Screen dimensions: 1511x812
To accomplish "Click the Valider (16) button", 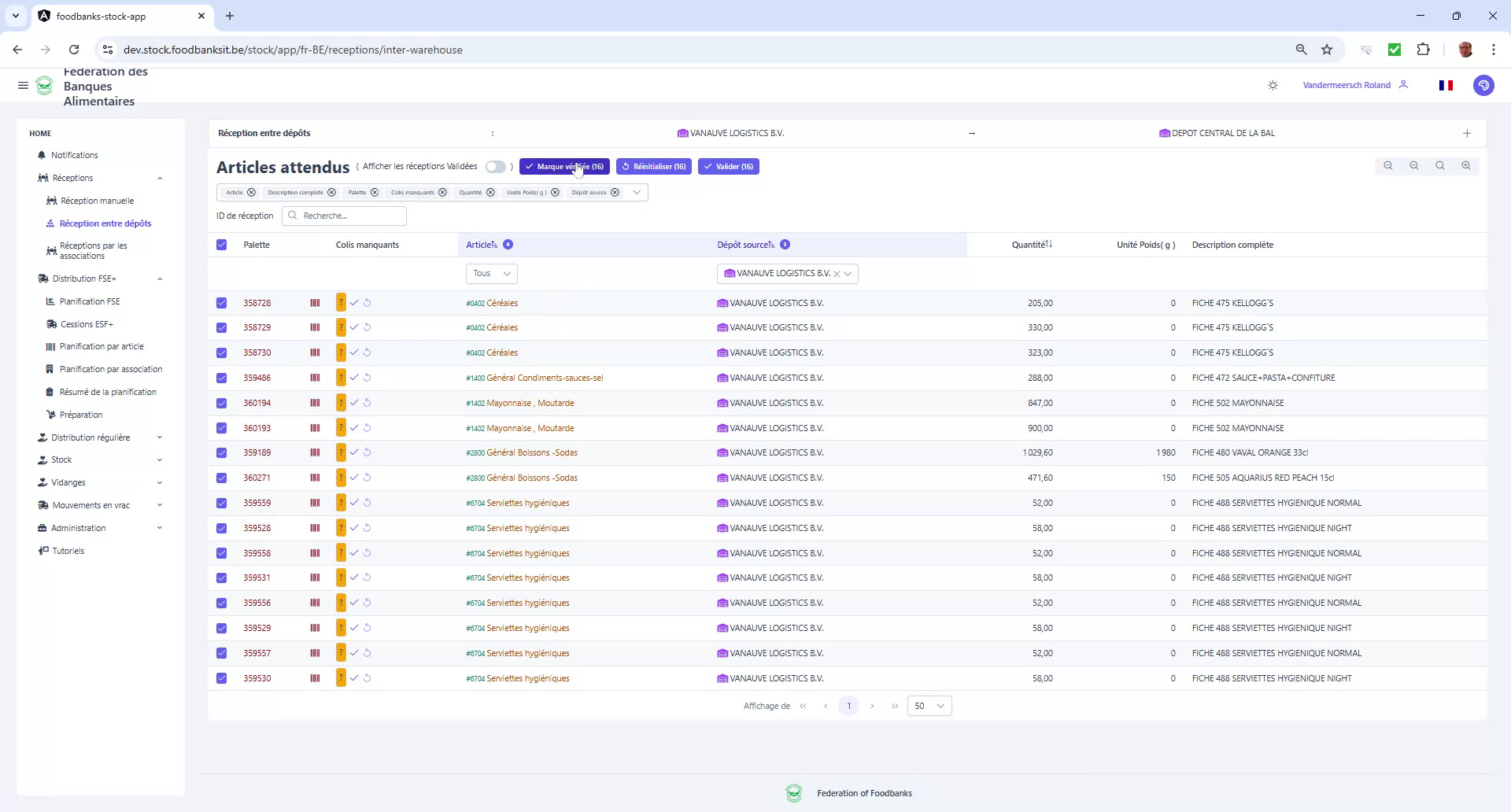I will coord(728,166).
